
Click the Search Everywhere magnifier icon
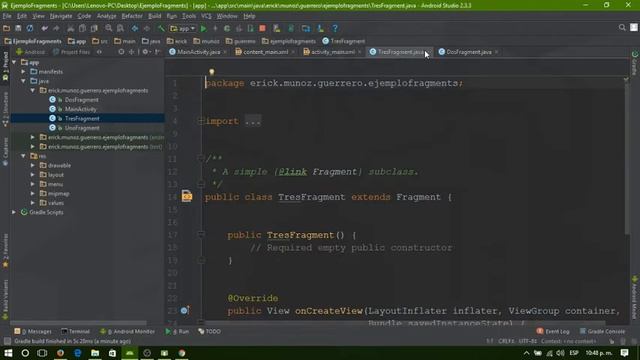(622, 27)
